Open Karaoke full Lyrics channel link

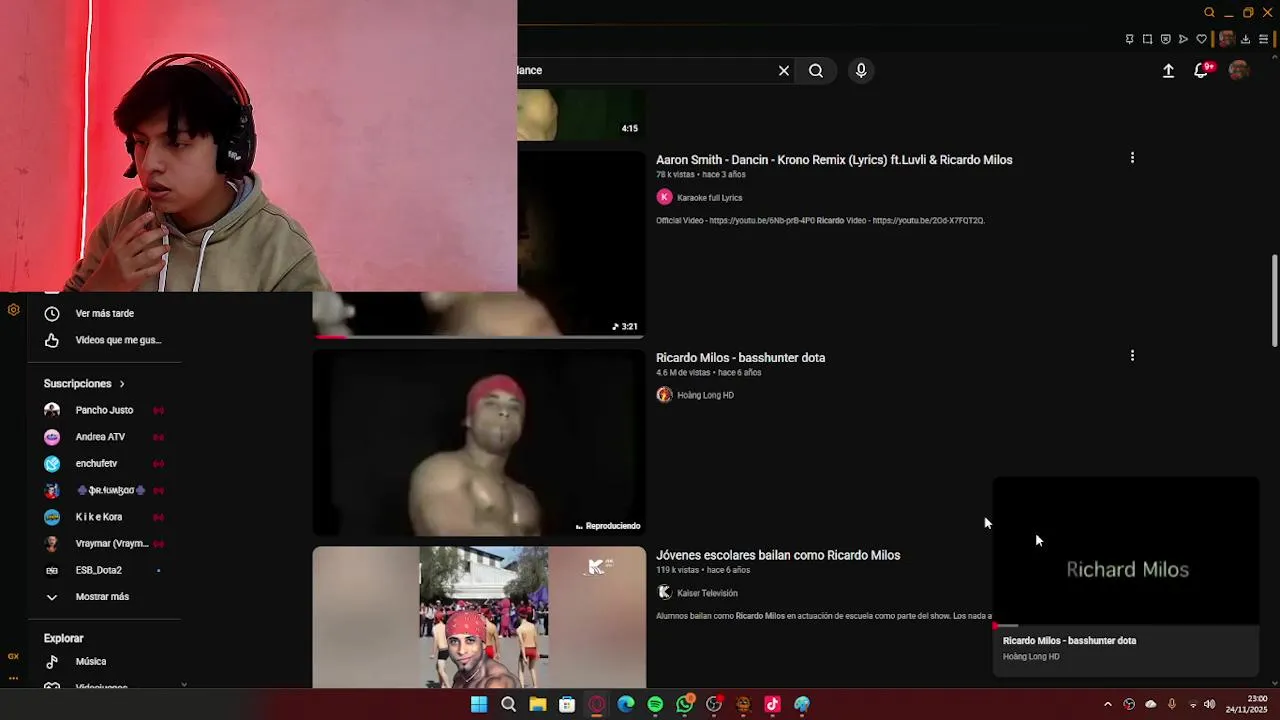point(709,198)
